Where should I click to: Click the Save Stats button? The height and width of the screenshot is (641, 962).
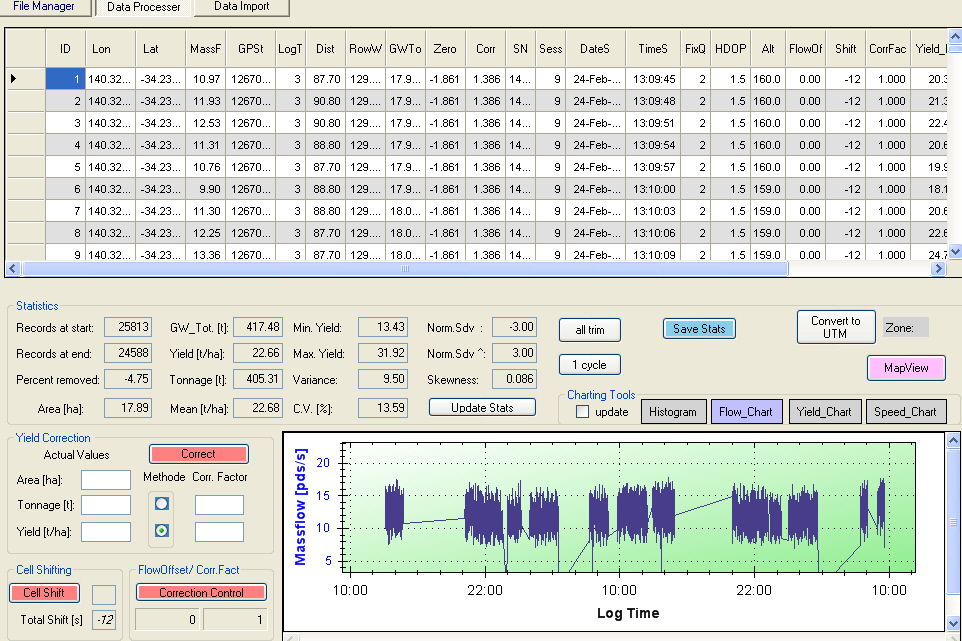pyautogui.click(x=699, y=329)
